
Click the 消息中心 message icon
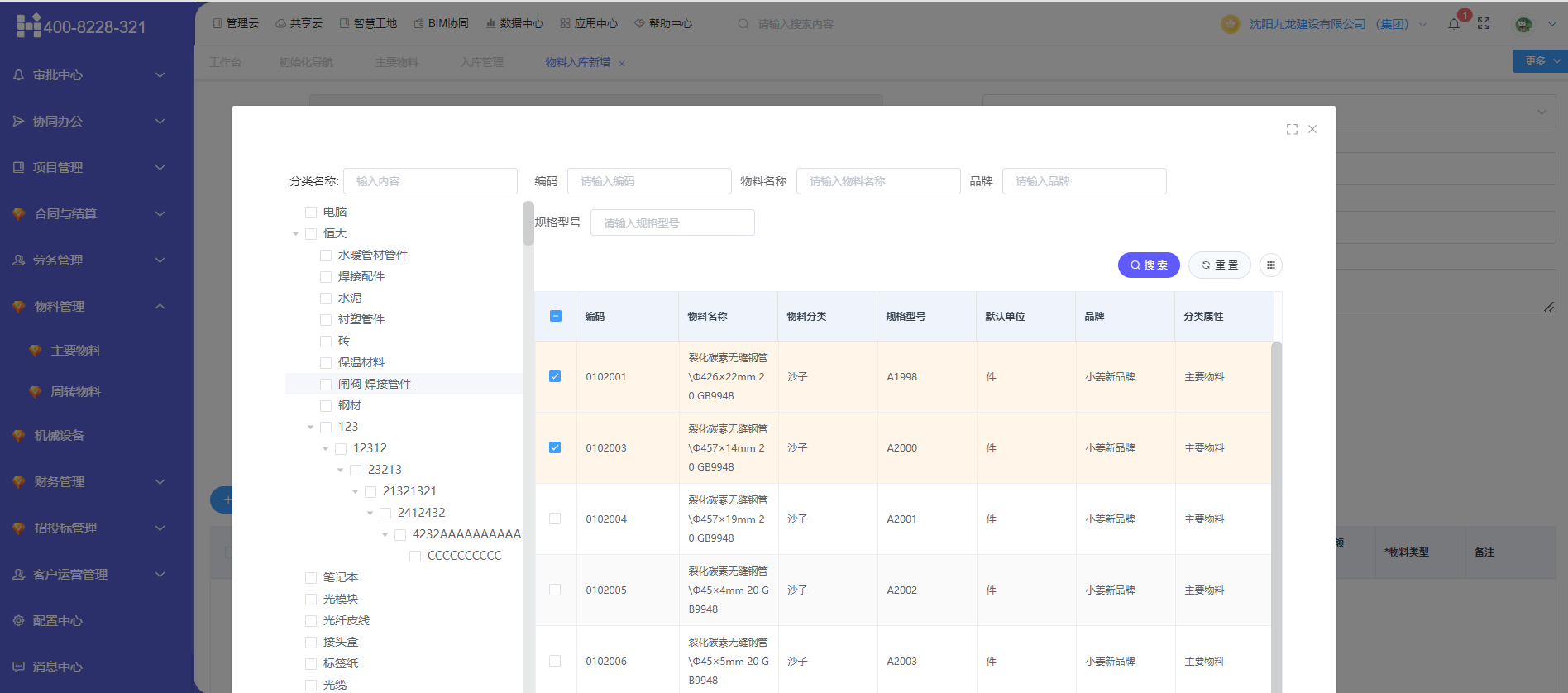(x=19, y=667)
